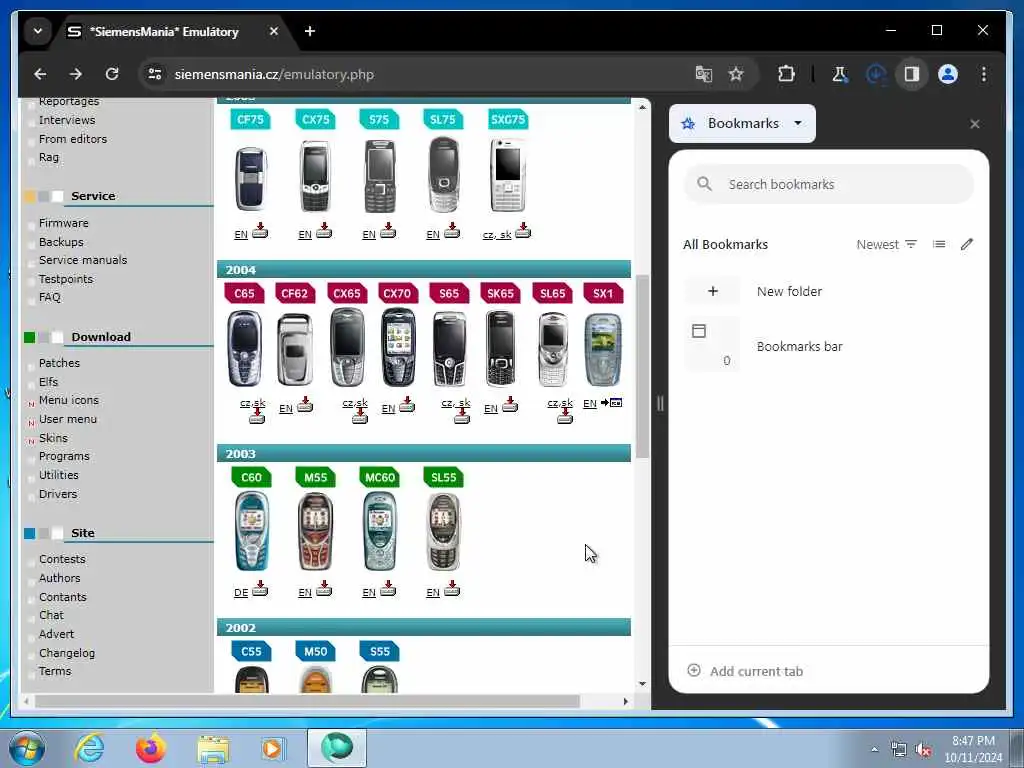Image resolution: width=1024 pixels, height=768 pixels.
Task: Open the Contests link under Site
Action: (x=62, y=559)
